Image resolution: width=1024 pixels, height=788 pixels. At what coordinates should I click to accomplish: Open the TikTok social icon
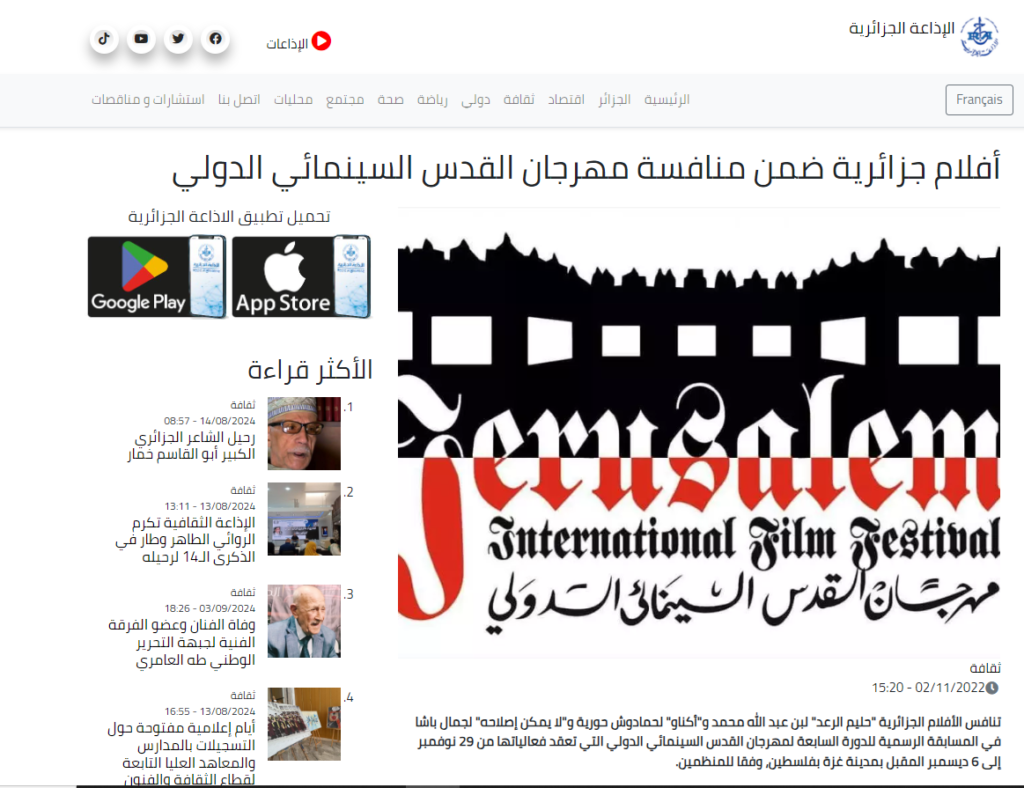click(104, 39)
